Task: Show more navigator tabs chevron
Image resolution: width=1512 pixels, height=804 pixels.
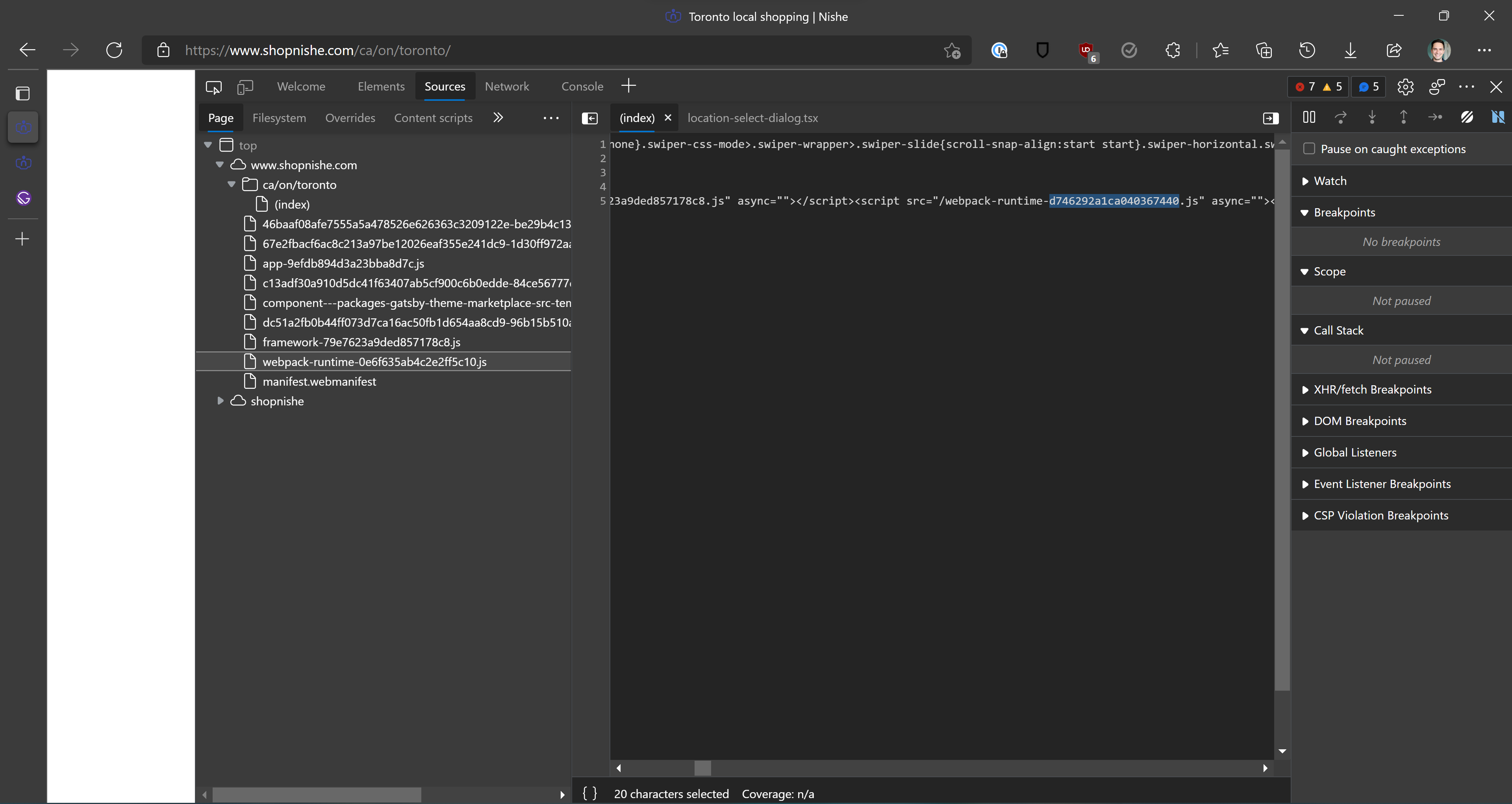Action: [x=498, y=118]
